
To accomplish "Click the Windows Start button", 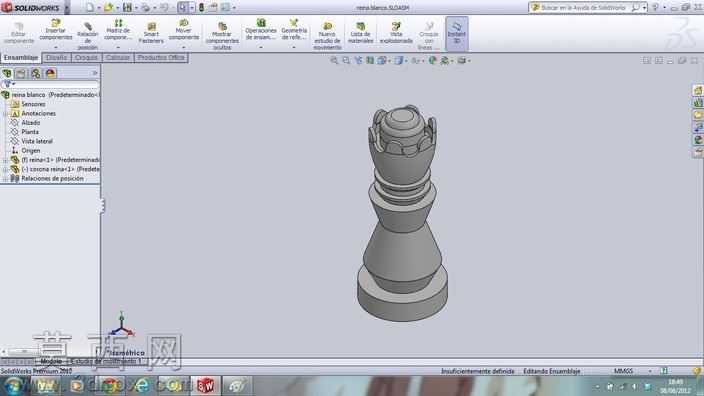I will (x=13, y=386).
